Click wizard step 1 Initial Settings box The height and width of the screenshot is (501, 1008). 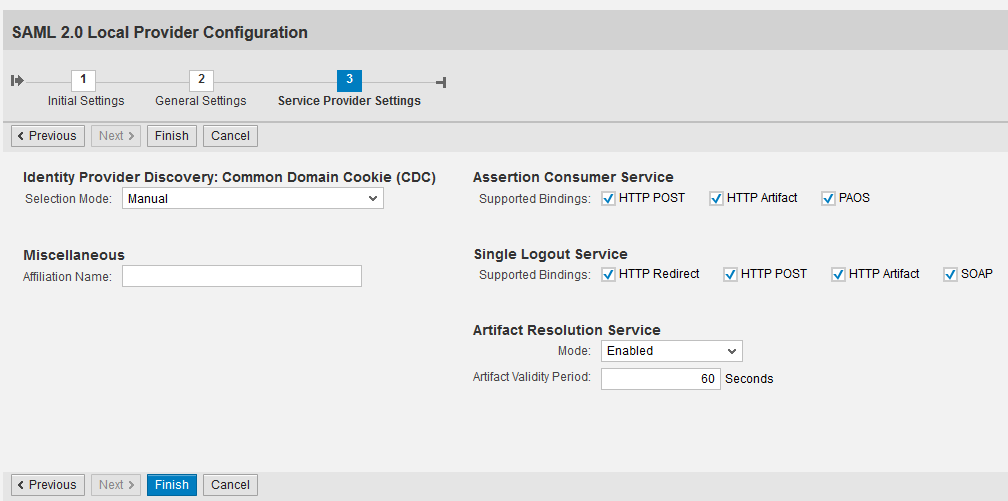click(83, 79)
